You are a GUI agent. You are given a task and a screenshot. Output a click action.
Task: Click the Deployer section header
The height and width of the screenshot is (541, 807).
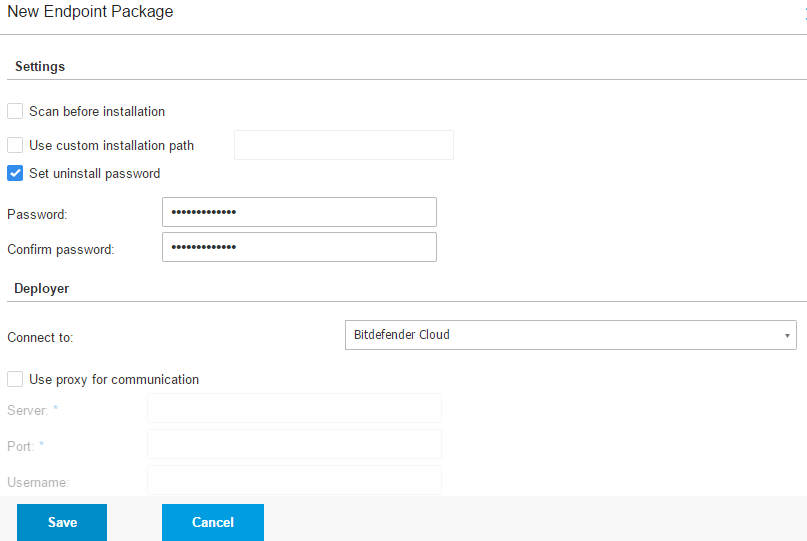pos(42,288)
